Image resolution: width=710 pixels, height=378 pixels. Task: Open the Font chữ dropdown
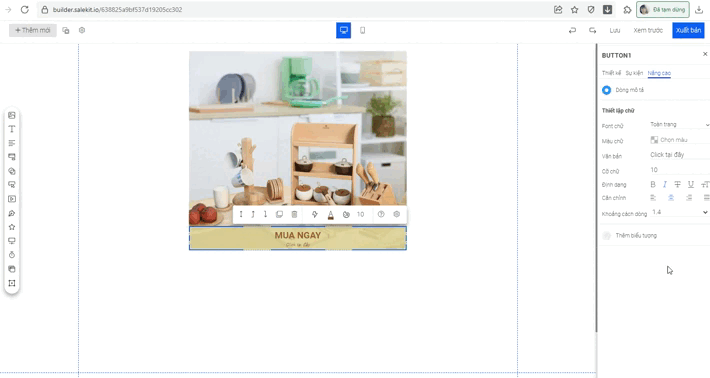[x=679, y=124]
